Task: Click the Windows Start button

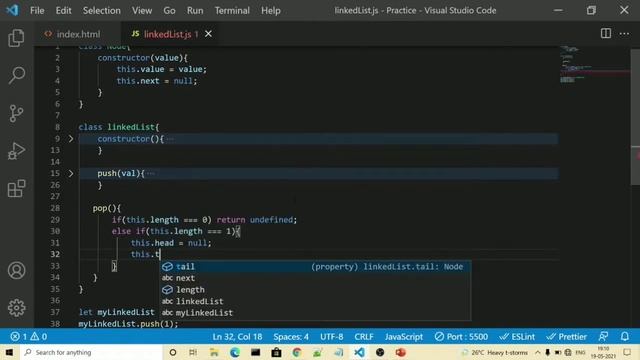Action: [x=9, y=352]
